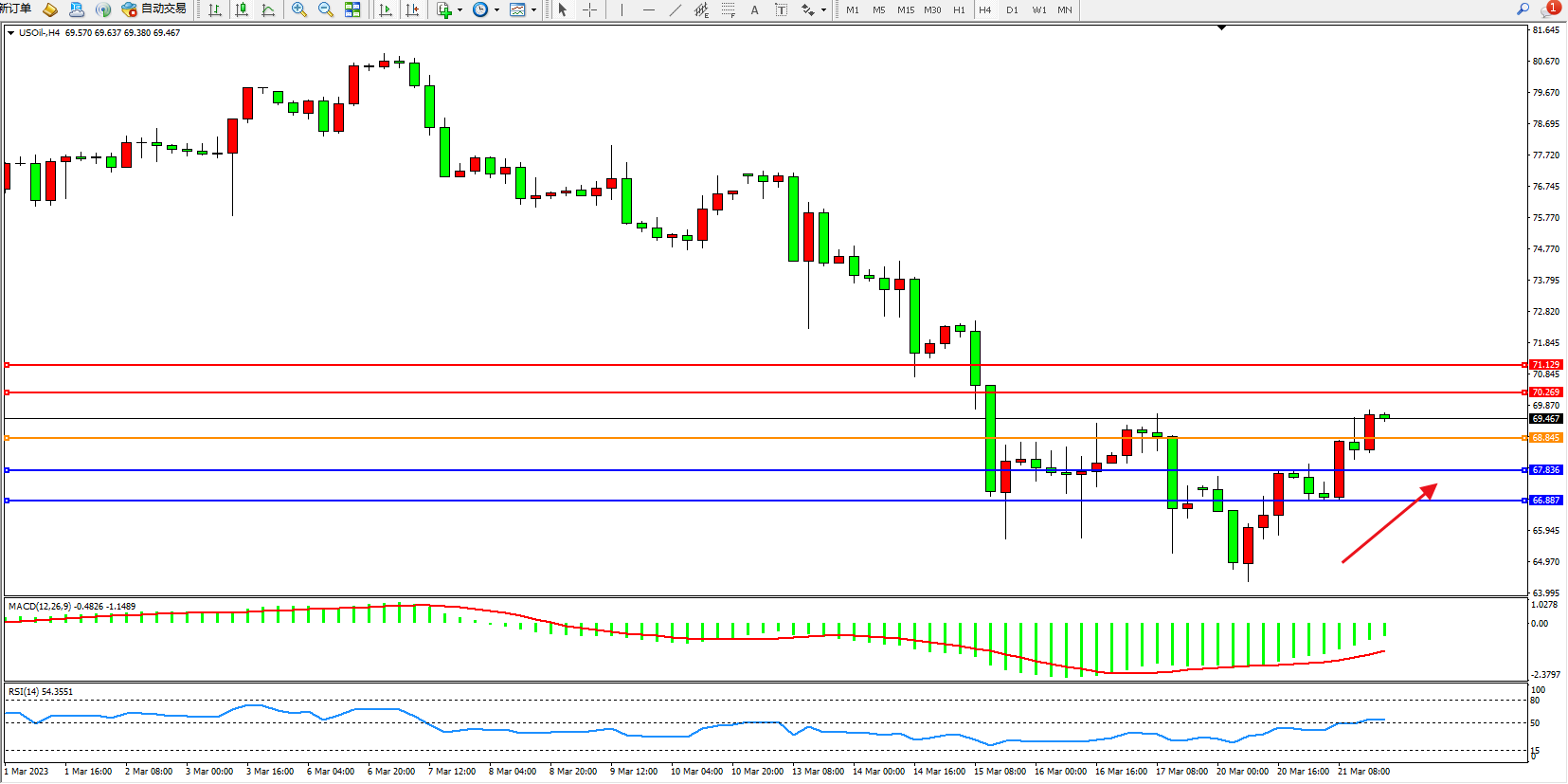Switch to the M15 timeframe
1568x784 pixels.
[x=906, y=9]
